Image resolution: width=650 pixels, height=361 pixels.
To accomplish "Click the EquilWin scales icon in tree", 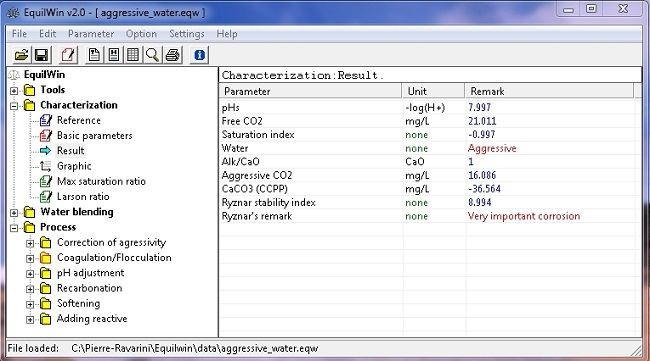I will pos(14,75).
